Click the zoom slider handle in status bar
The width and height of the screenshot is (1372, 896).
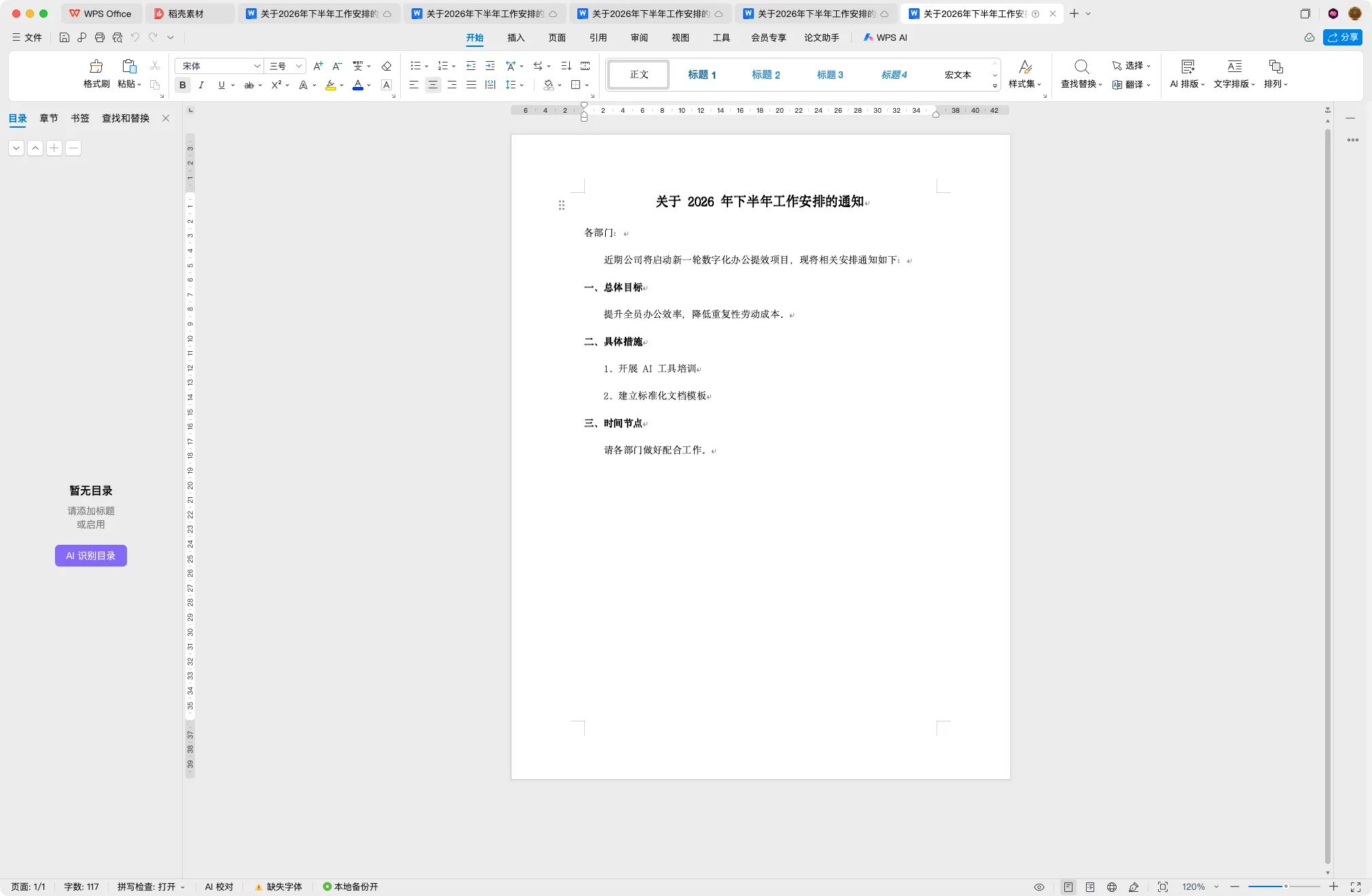coord(1286,886)
